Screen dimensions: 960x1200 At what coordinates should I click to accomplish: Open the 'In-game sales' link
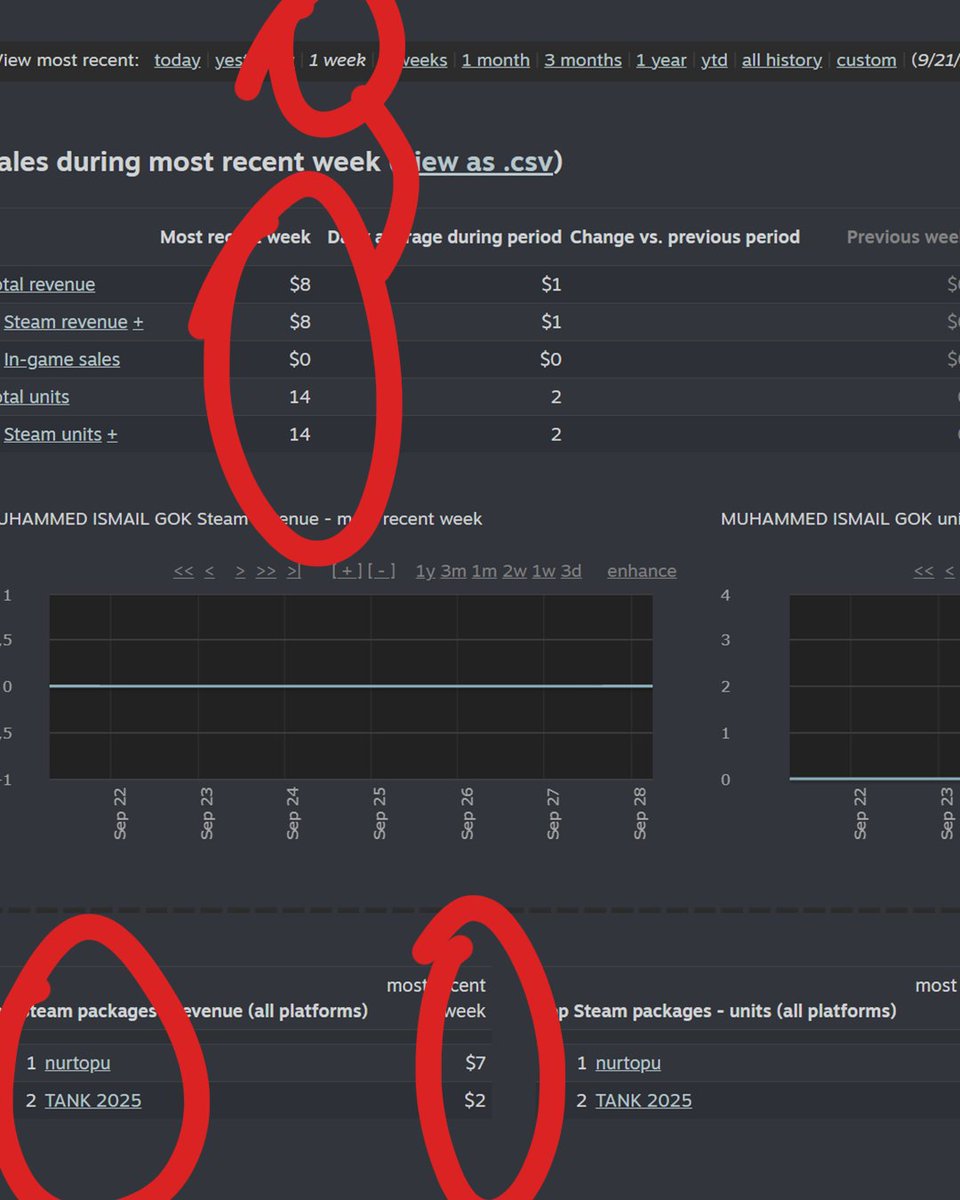[x=62, y=359]
